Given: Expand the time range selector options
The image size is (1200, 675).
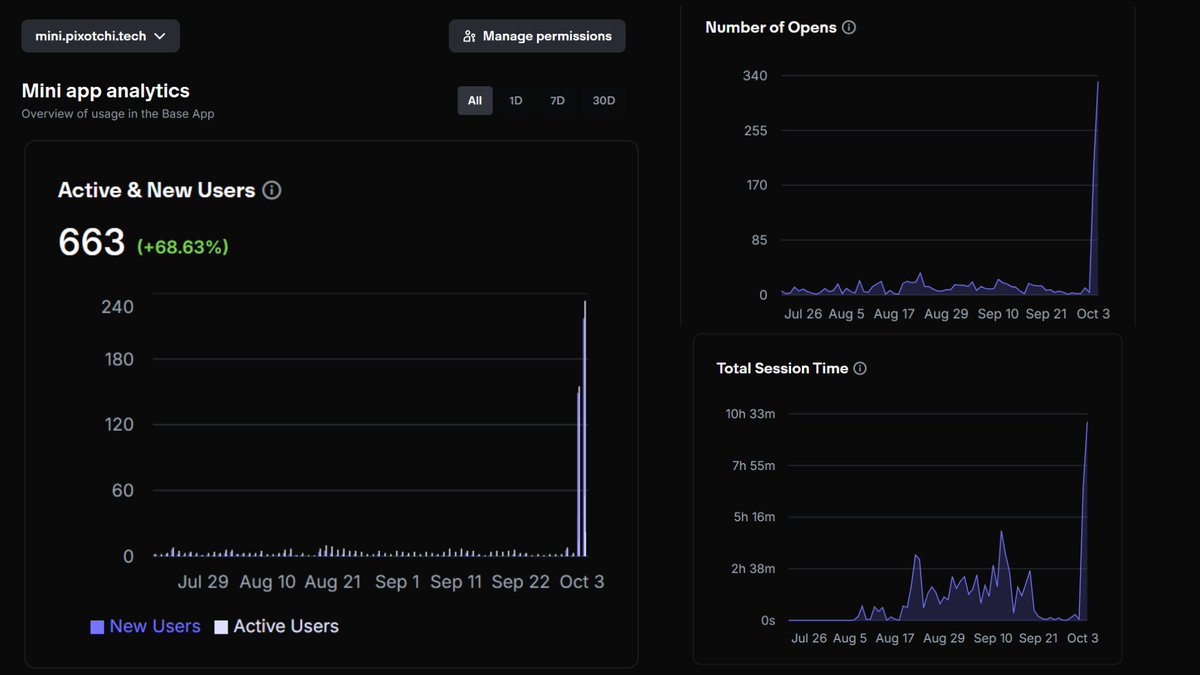Looking at the screenshot, I should [540, 100].
